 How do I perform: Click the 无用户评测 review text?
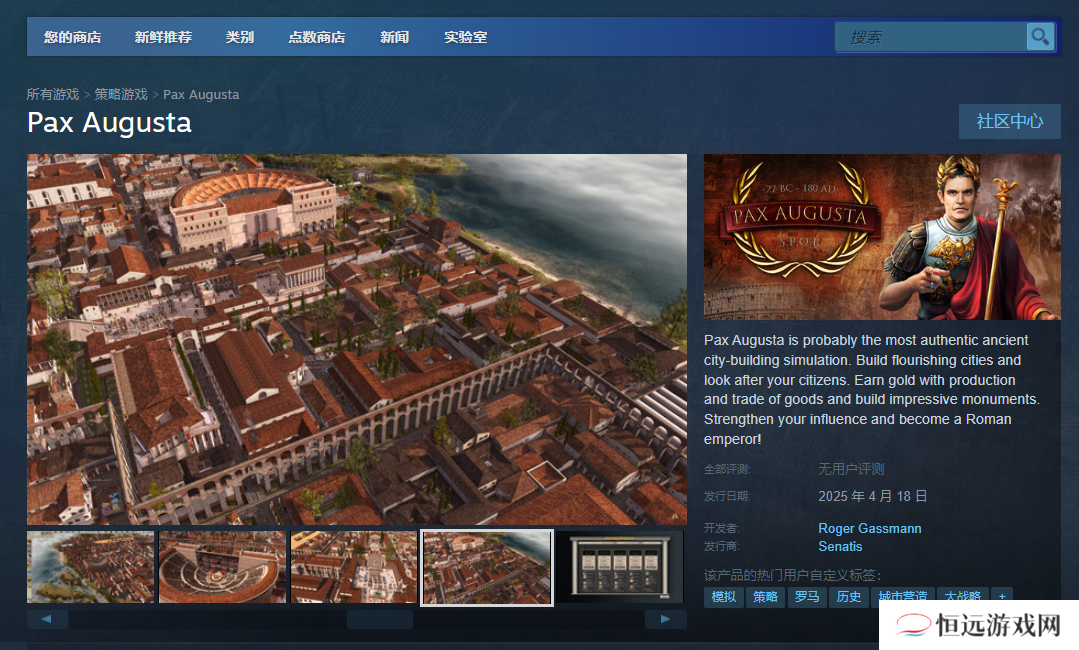(851, 469)
